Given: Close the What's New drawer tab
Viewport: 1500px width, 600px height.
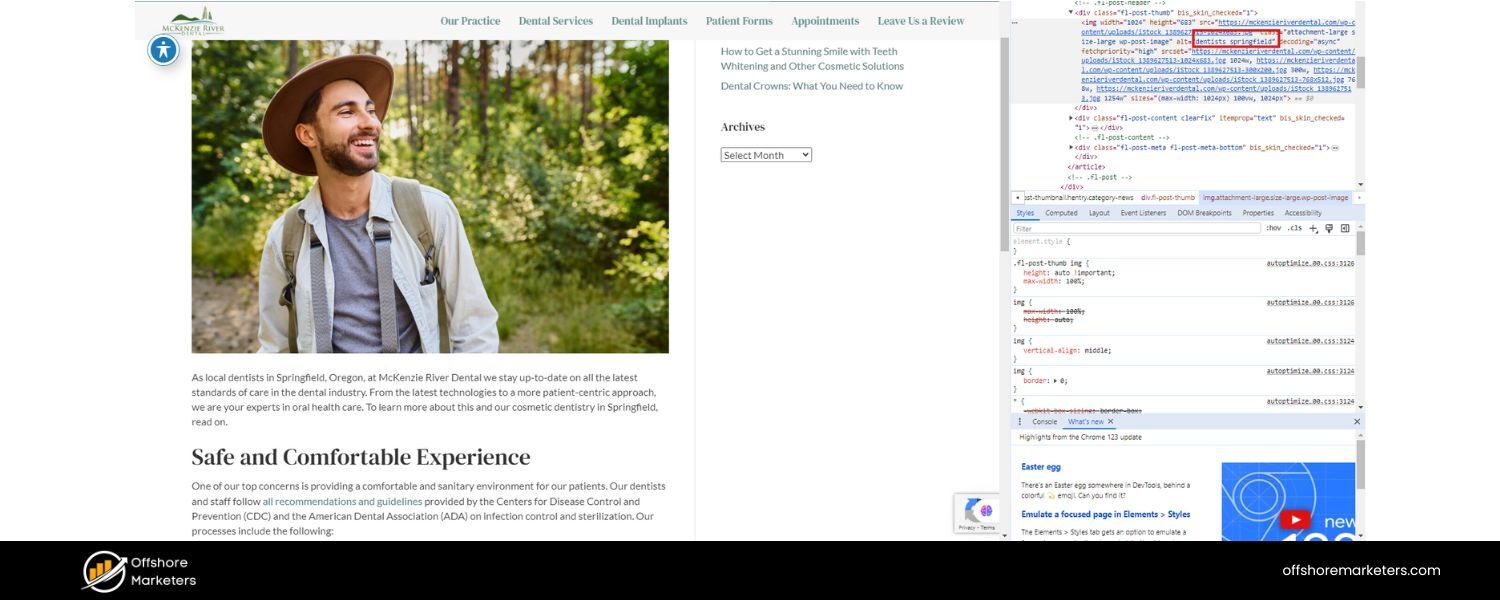Looking at the screenshot, I should click(x=1110, y=421).
